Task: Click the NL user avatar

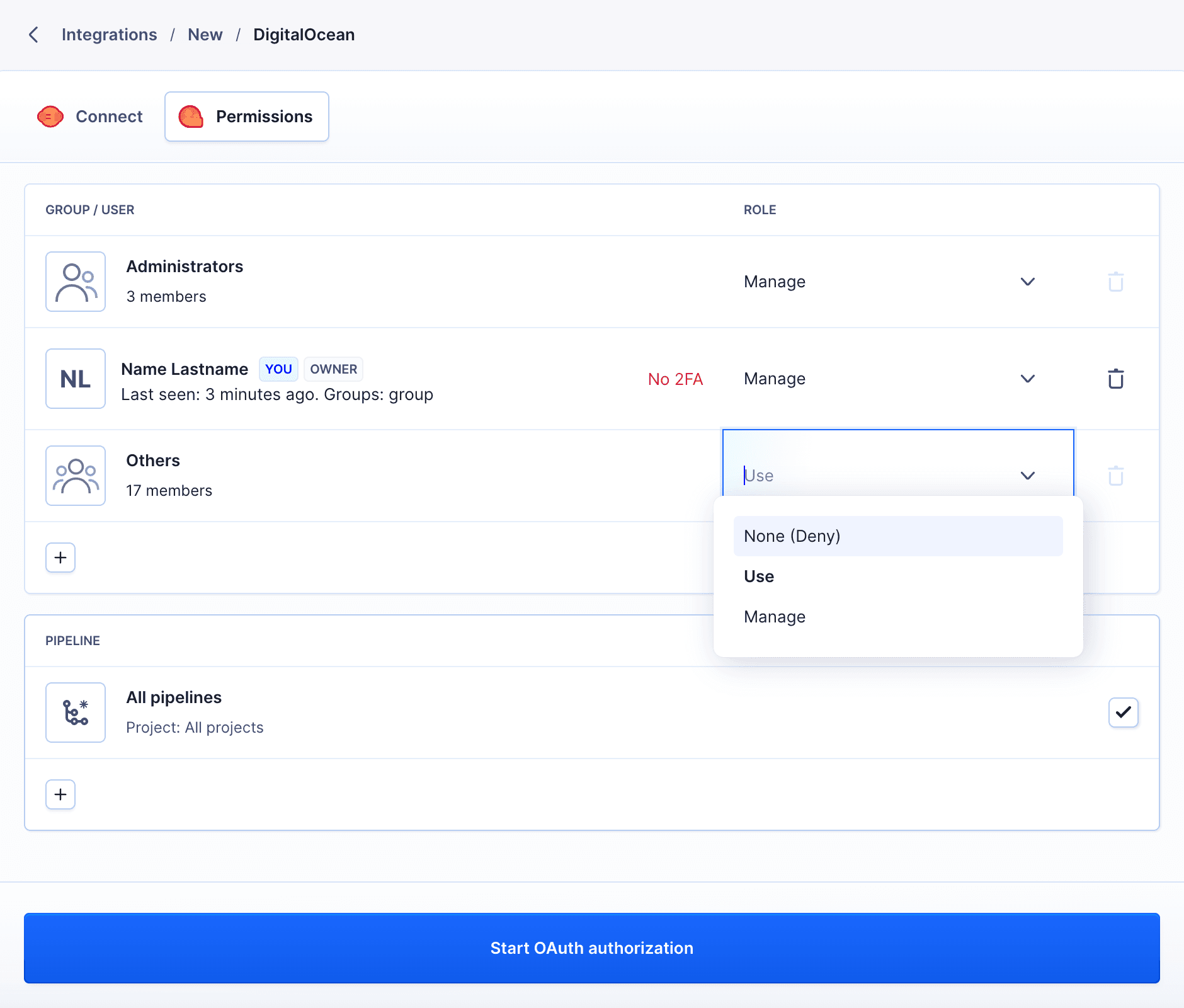Action: point(75,378)
